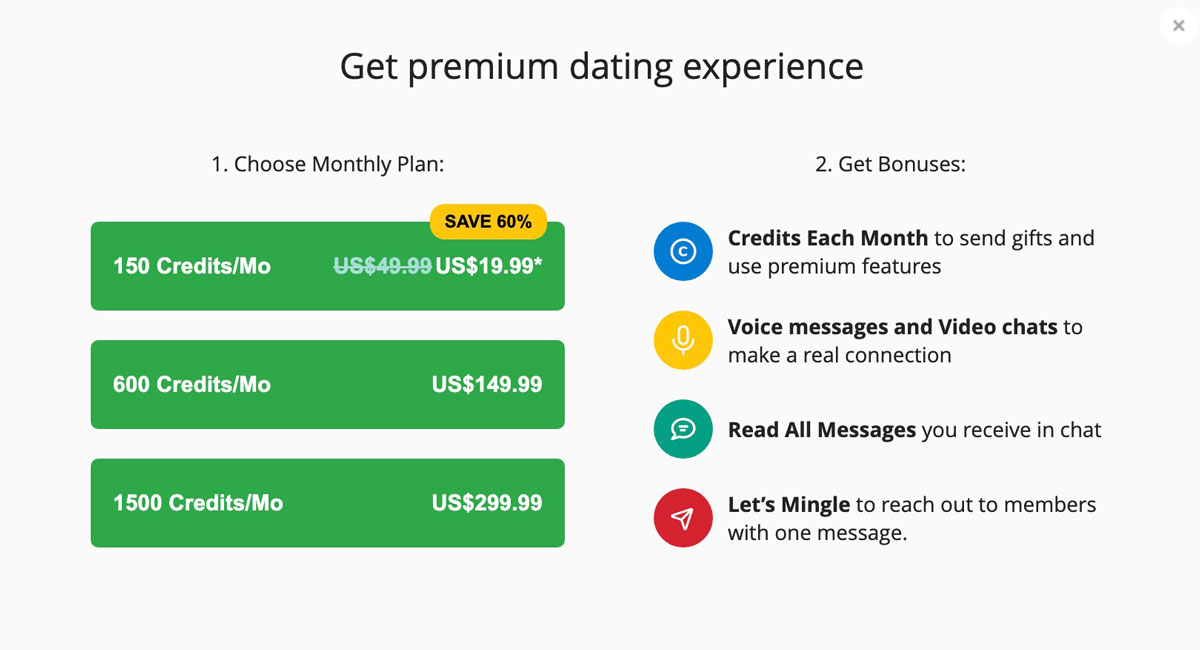Click the red Let's Mingle paper plane icon

[x=683, y=518]
